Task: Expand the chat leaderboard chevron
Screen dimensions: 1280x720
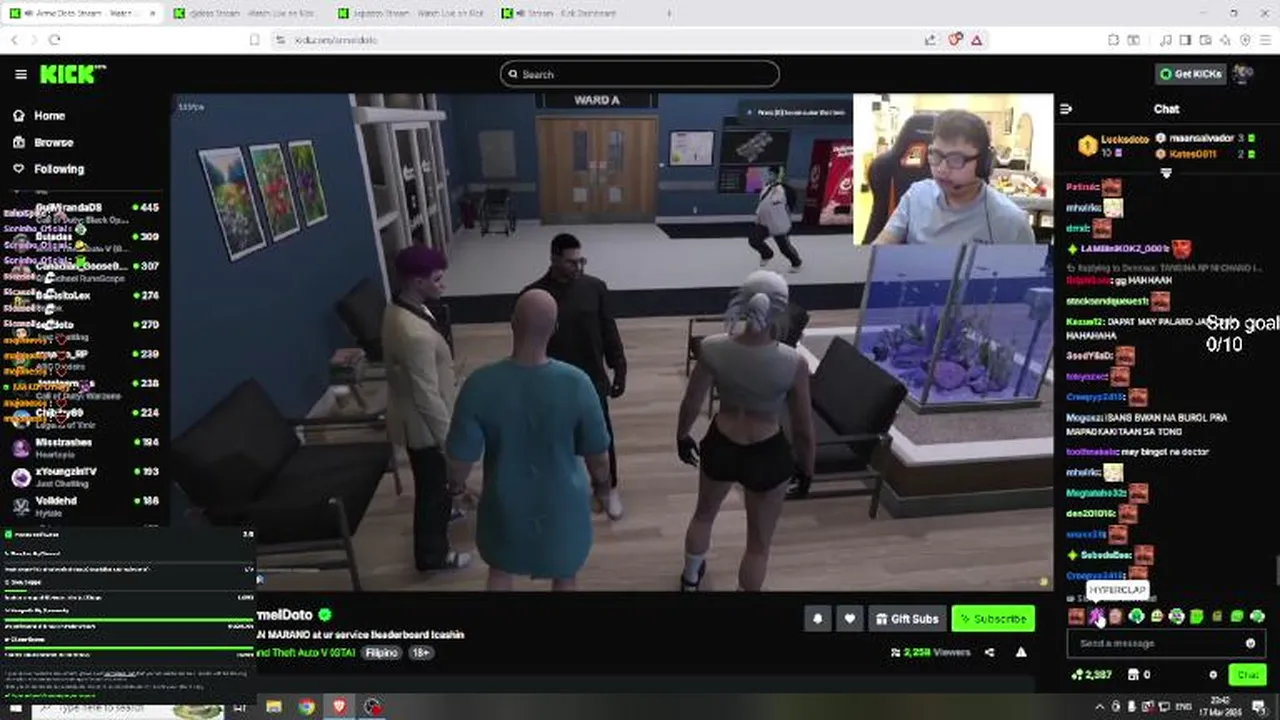Action: click(x=1165, y=173)
